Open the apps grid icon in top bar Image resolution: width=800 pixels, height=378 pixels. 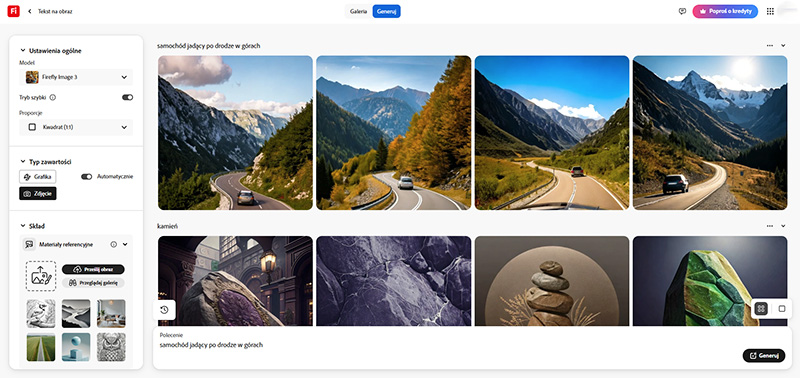tap(770, 11)
